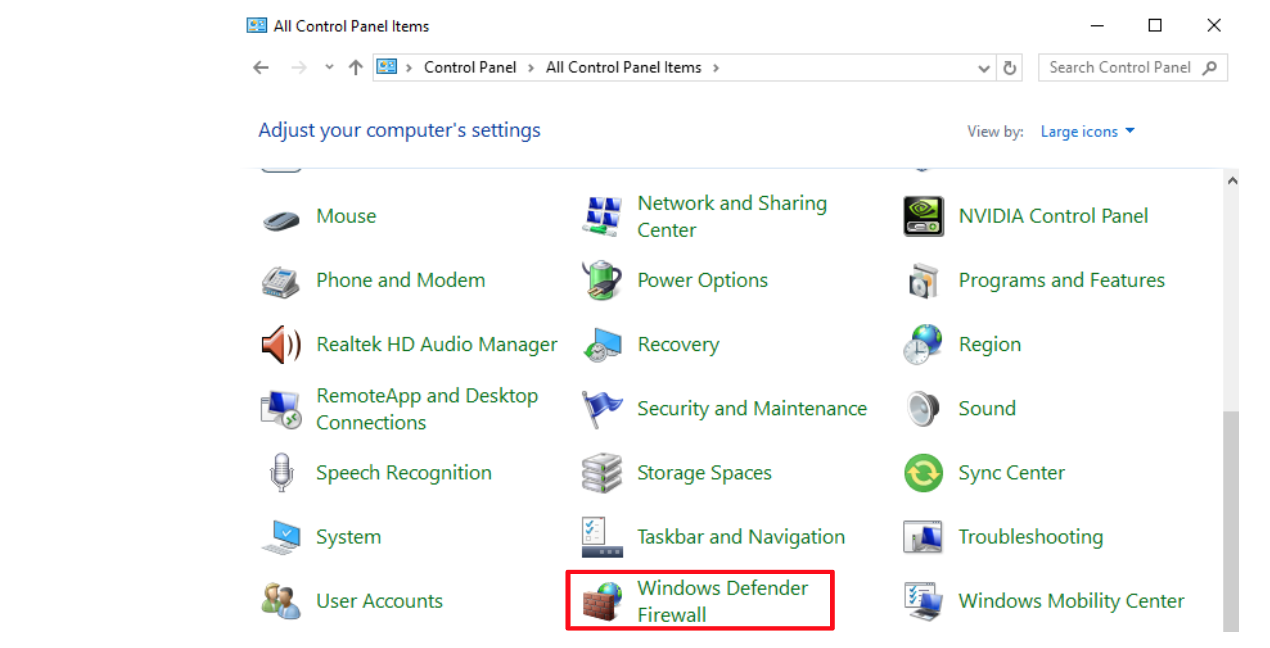Refresh the Control Panel view
The width and height of the screenshot is (1270, 648).
click(1010, 68)
